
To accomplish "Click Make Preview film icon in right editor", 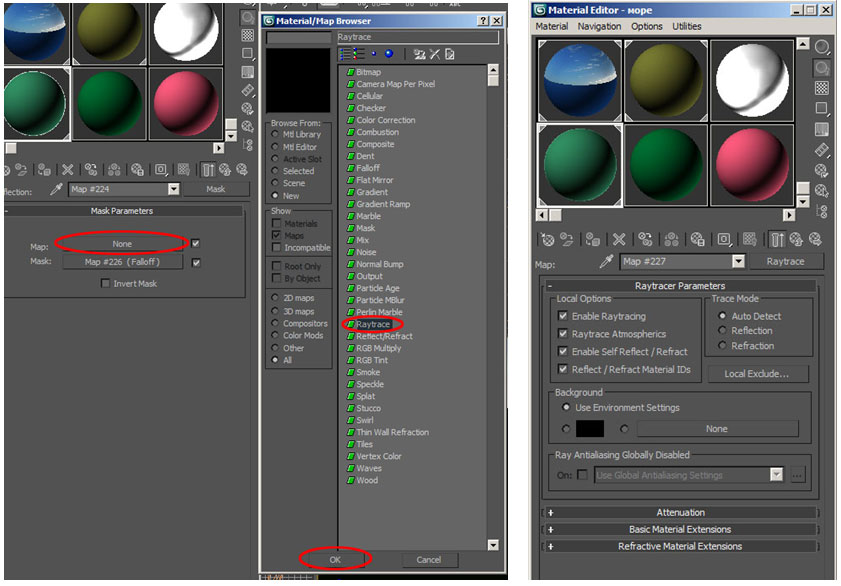I will pyautogui.click(x=822, y=150).
